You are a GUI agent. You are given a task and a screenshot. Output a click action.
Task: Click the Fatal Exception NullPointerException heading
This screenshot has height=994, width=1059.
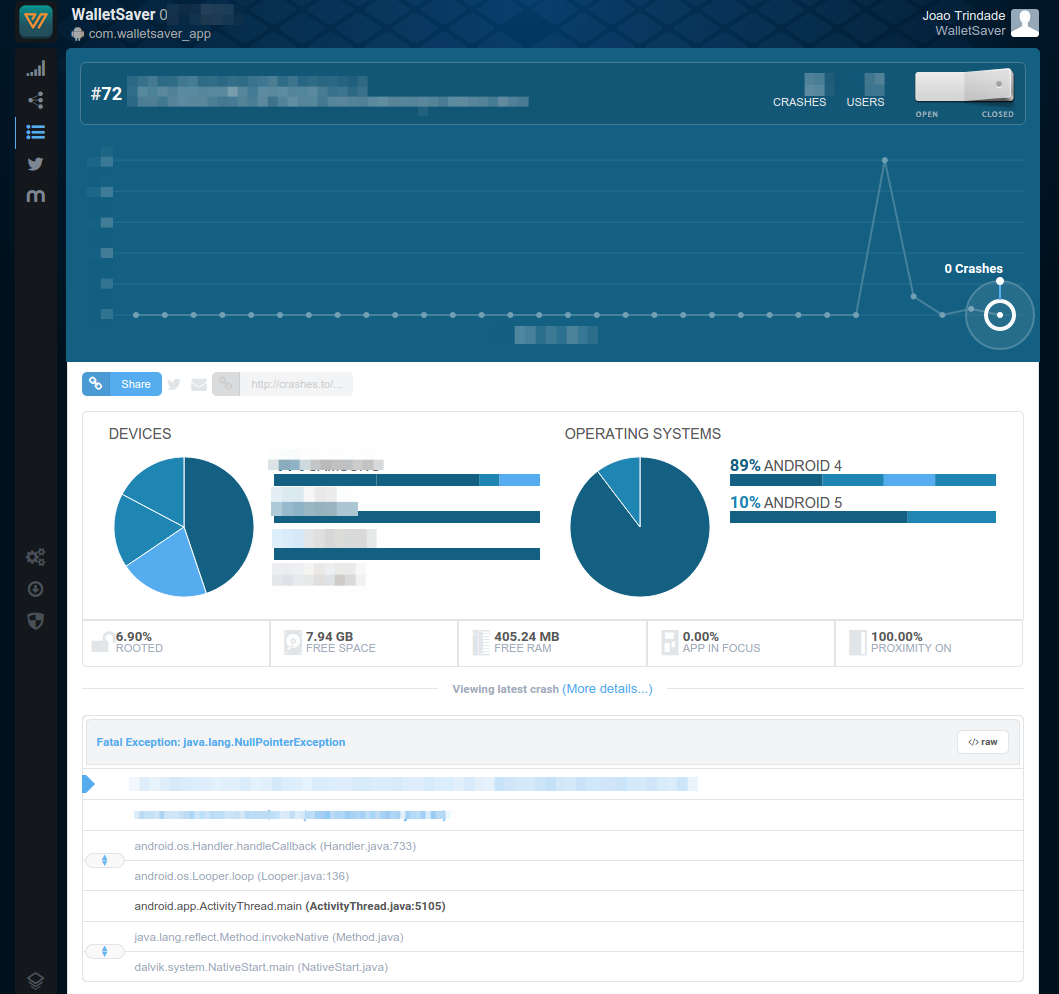point(221,742)
